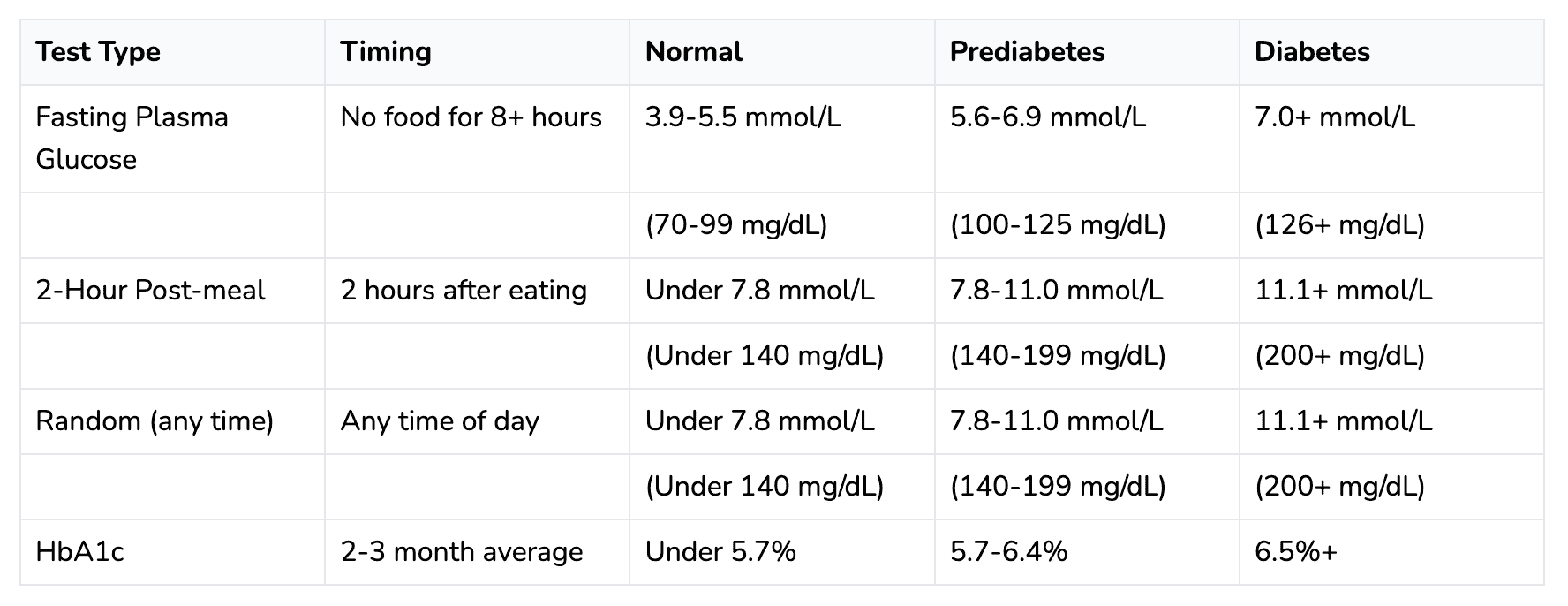Select the 3.9-5.5 mmol/L value
Screen dimensions: 1568x606
point(743,117)
